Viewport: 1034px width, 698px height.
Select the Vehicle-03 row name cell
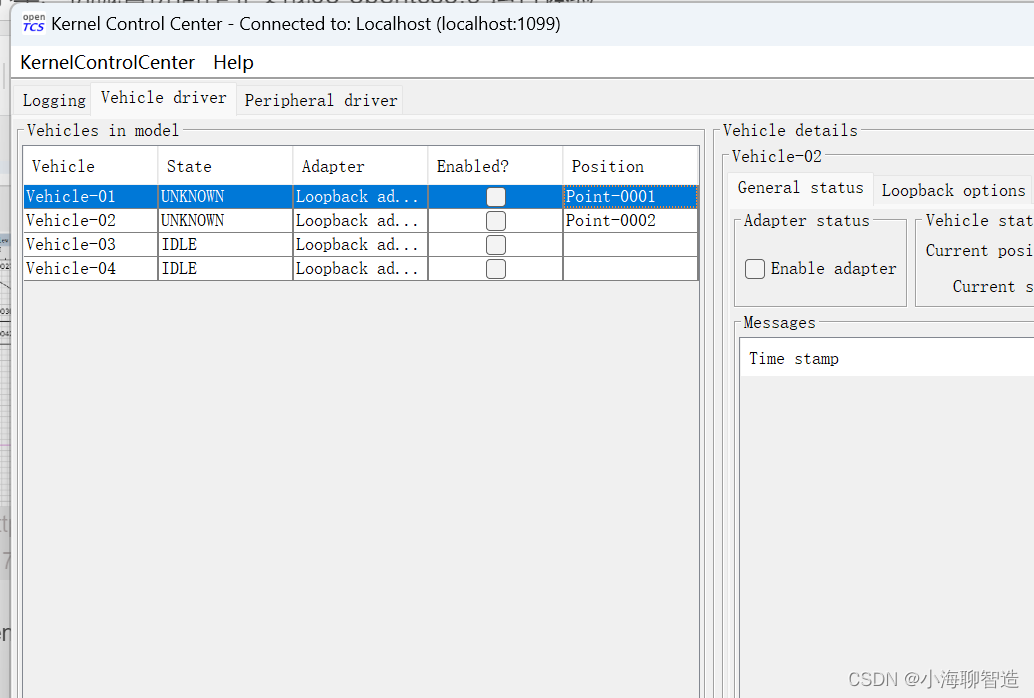90,245
